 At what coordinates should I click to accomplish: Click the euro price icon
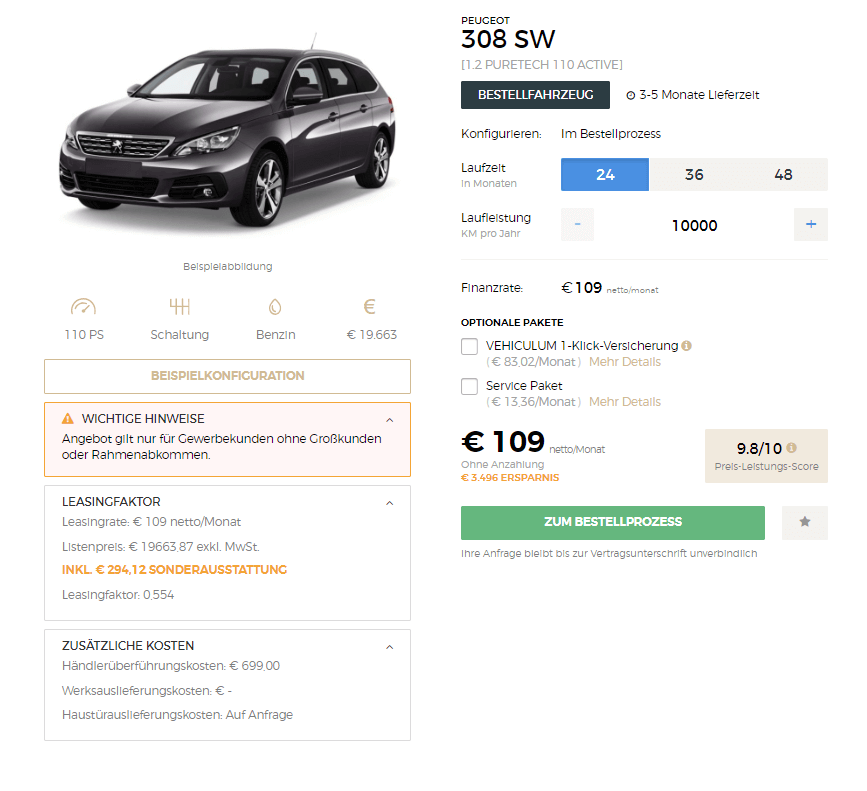pos(370,306)
